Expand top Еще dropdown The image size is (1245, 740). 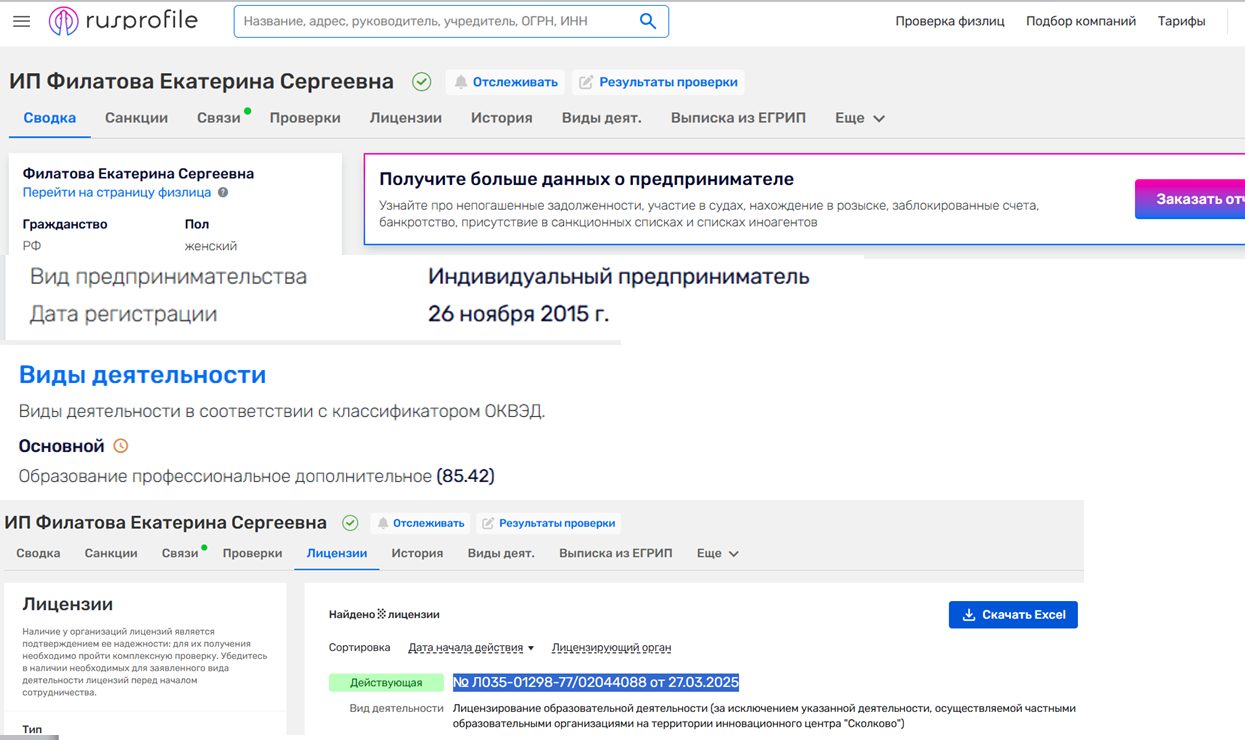(x=860, y=118)
